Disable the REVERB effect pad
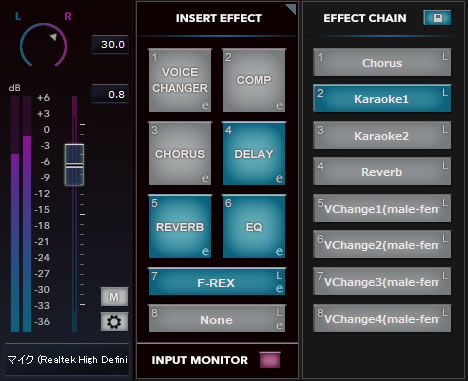The width and height of the screenshot is (468, 381). (180, 227)
